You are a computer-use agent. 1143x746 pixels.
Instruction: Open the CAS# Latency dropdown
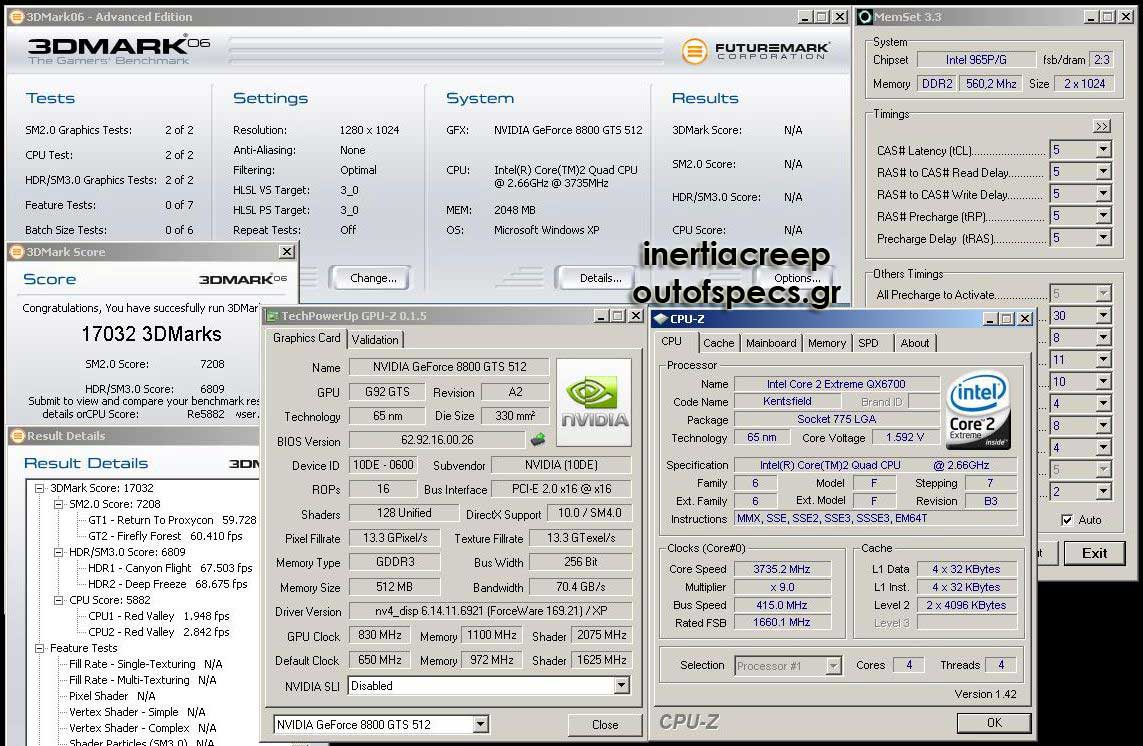point(1104,149)
